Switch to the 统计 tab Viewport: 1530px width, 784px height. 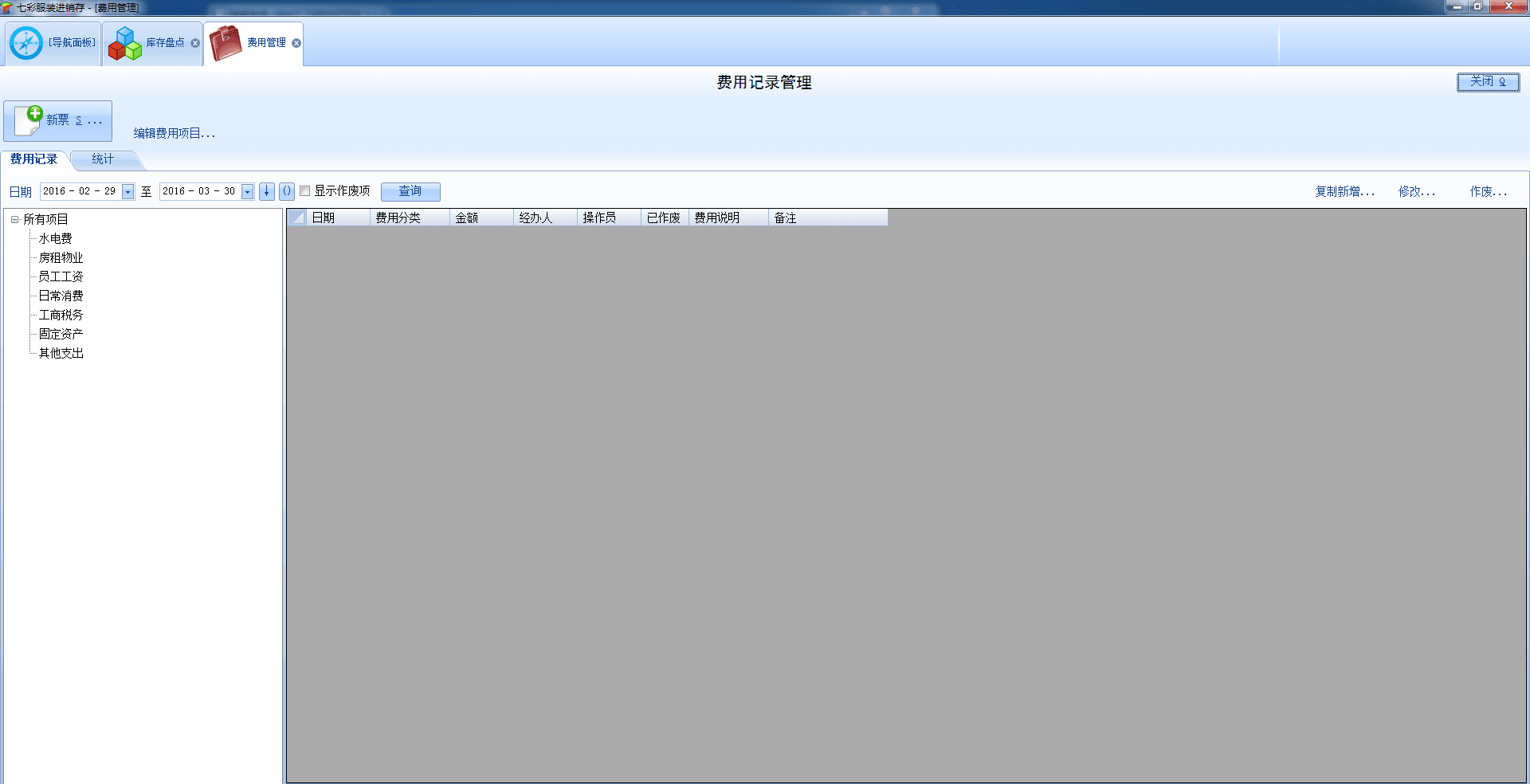point(103,159)
